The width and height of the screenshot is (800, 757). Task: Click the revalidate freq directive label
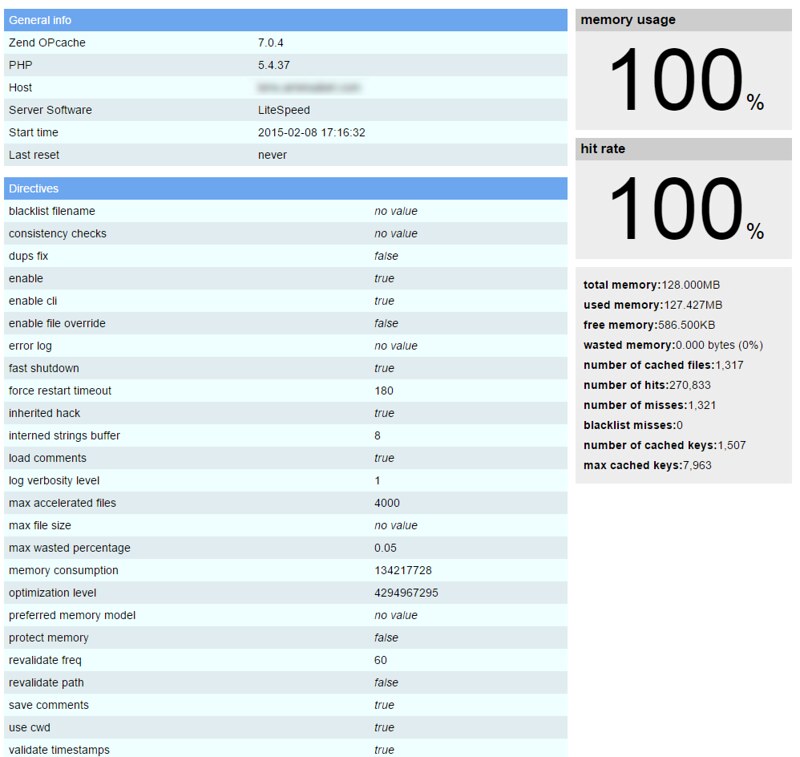click(x=45, y=660)
